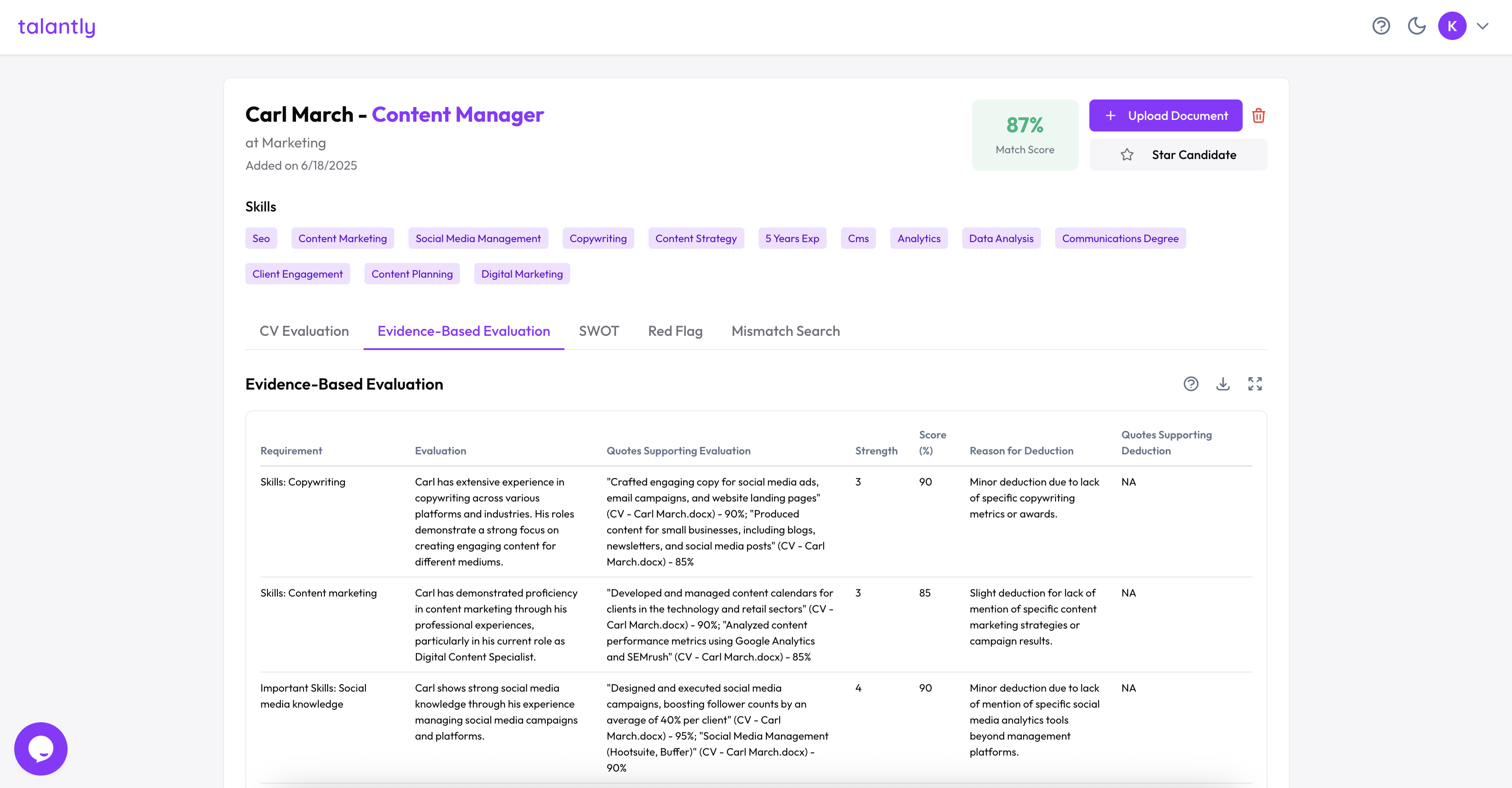The image size is (1512, 788).
Task: Go to Mismatch Search tab
Action: point(785,331)
